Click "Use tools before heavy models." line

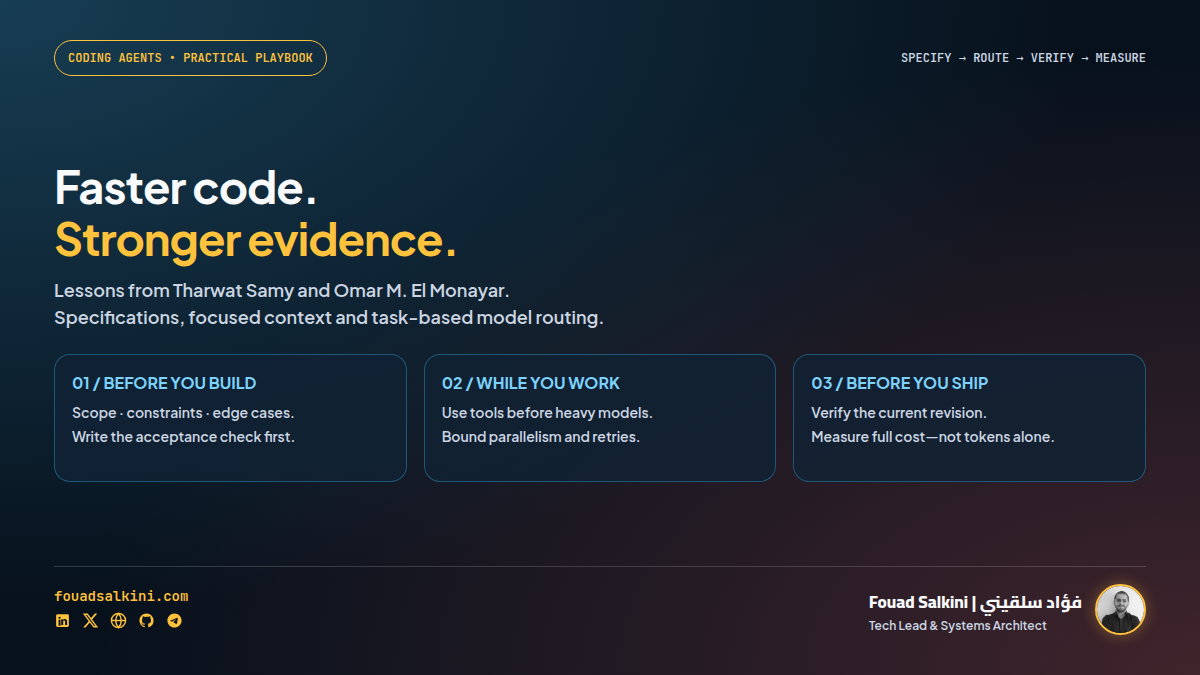coord(547,413)
